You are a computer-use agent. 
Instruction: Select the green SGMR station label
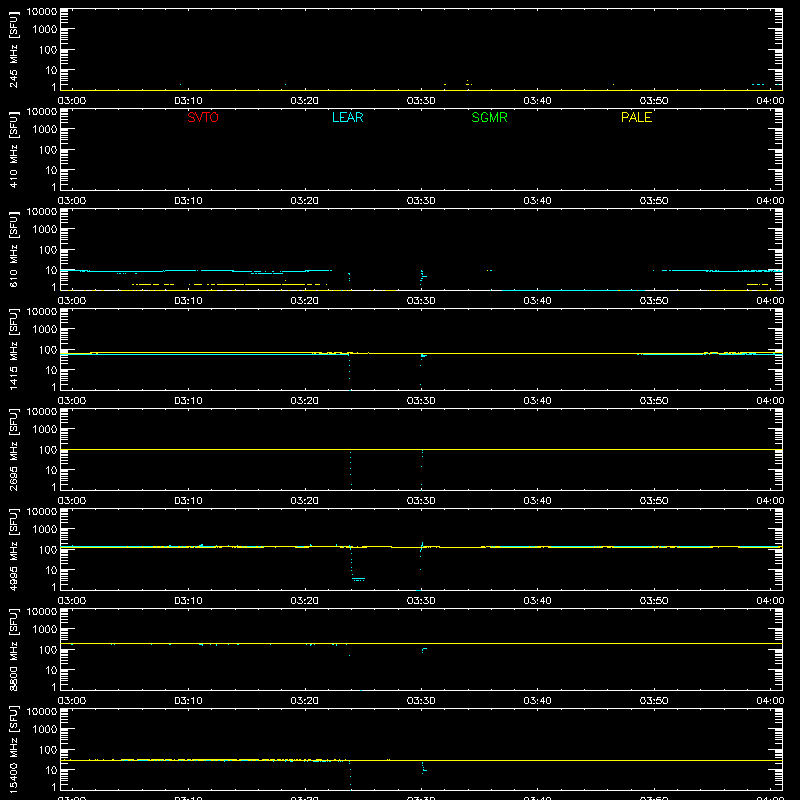pos(489,117)
